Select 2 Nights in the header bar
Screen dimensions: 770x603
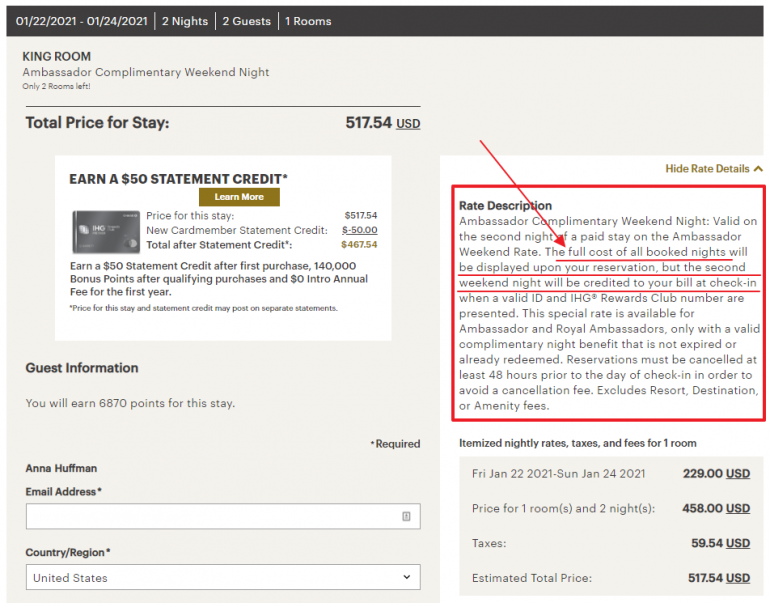click(x=183, y=21)
